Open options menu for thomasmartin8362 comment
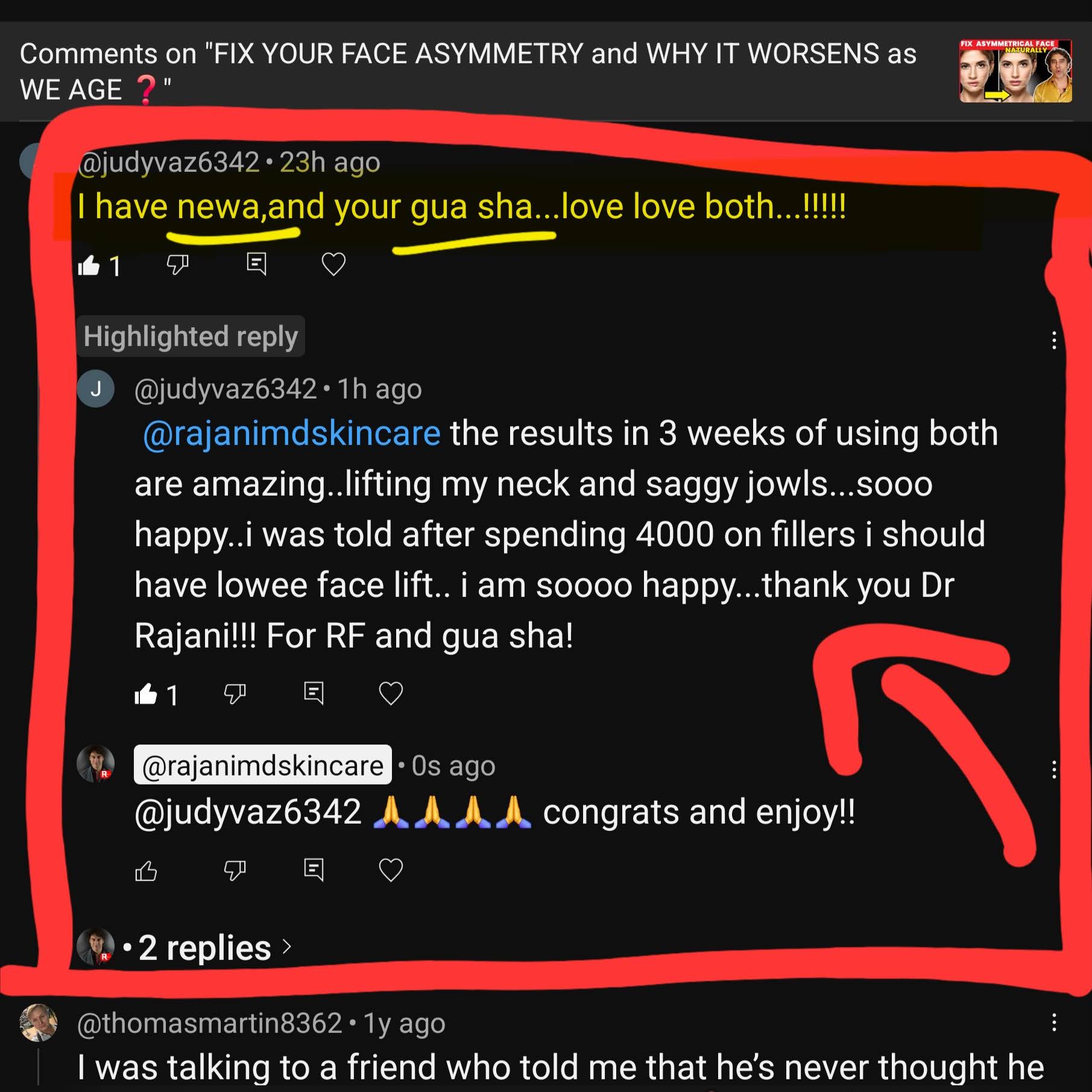1092x1092 pixels. [x=1053, y=1023]
